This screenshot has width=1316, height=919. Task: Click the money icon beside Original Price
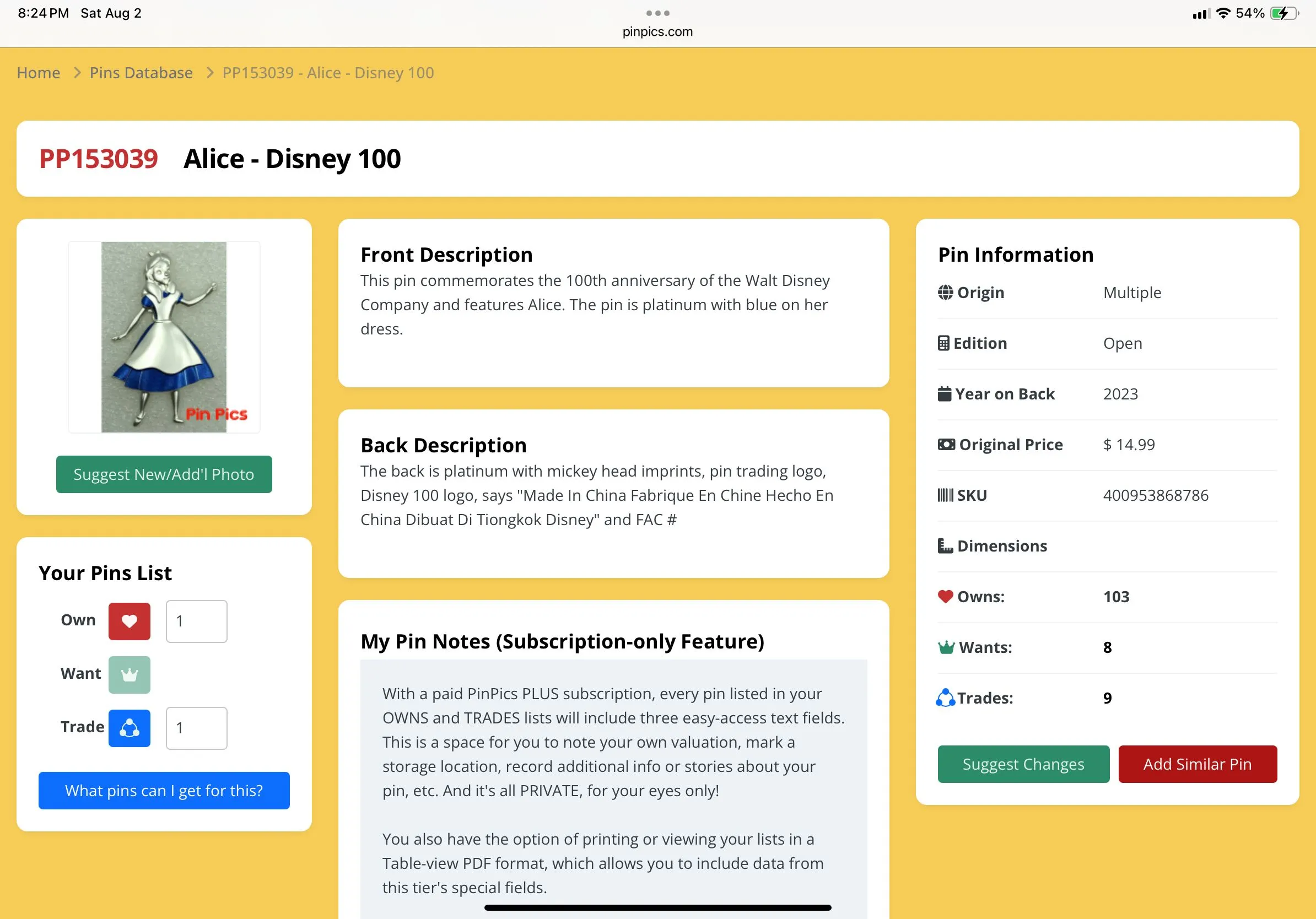pos(946,445)
